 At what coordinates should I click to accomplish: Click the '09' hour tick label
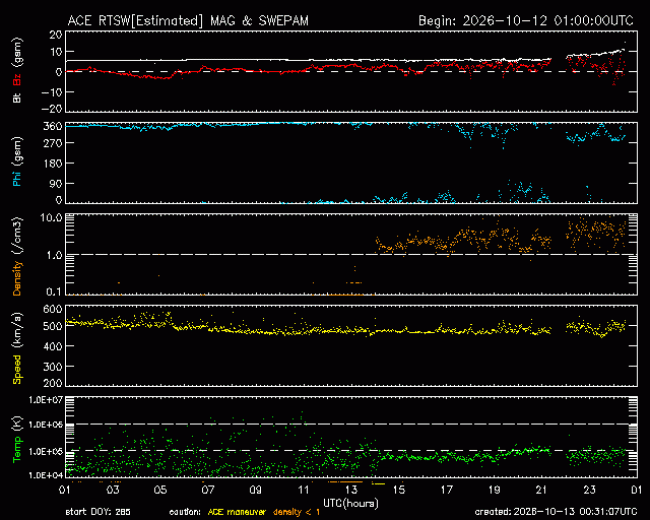pyautogui.click(x=255, y=490)
